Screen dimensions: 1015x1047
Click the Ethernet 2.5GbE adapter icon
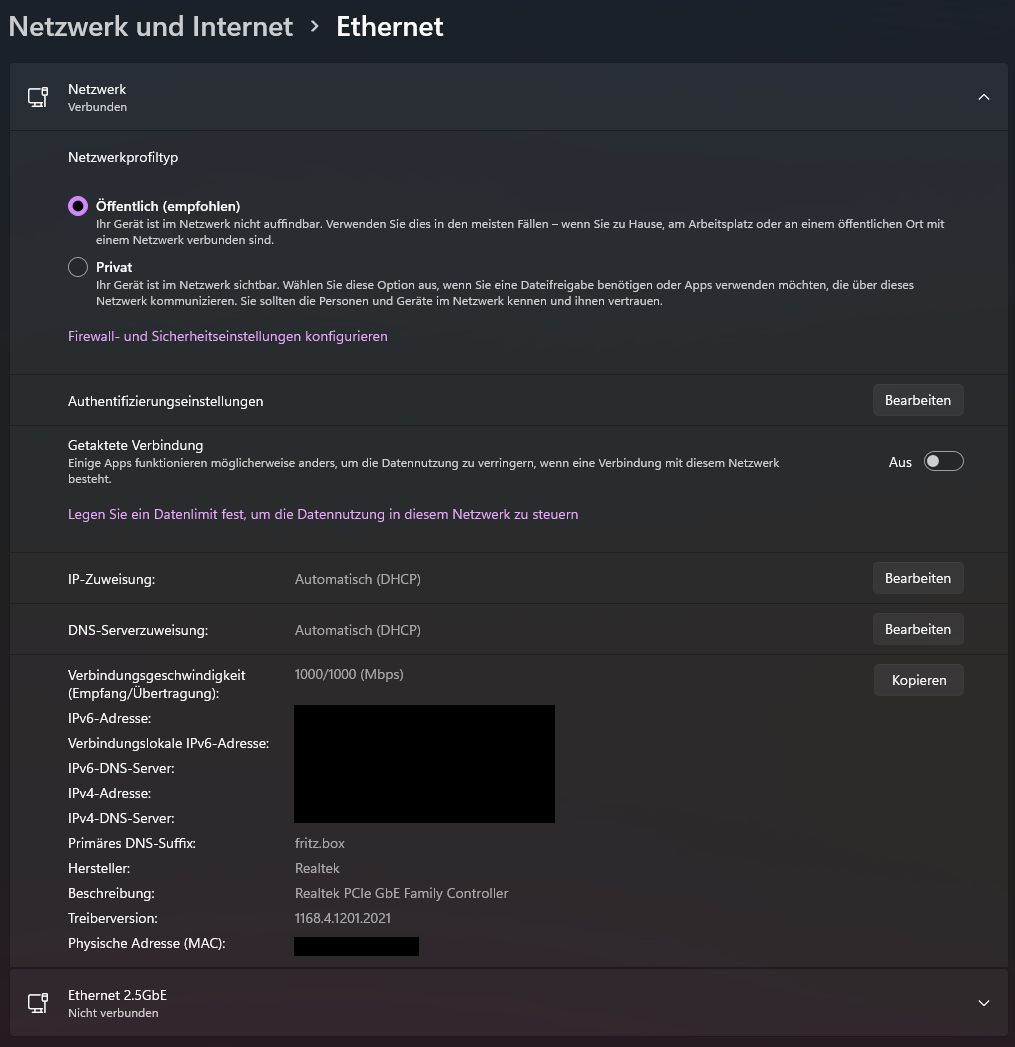(x=38, y=1003)
